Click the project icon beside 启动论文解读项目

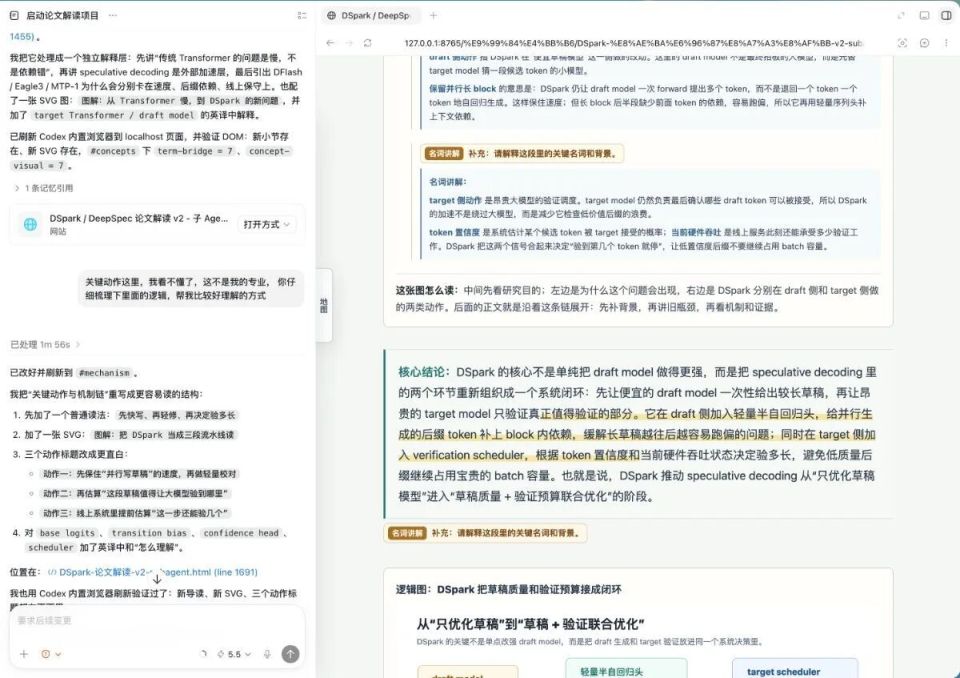(x=14, y=15)
